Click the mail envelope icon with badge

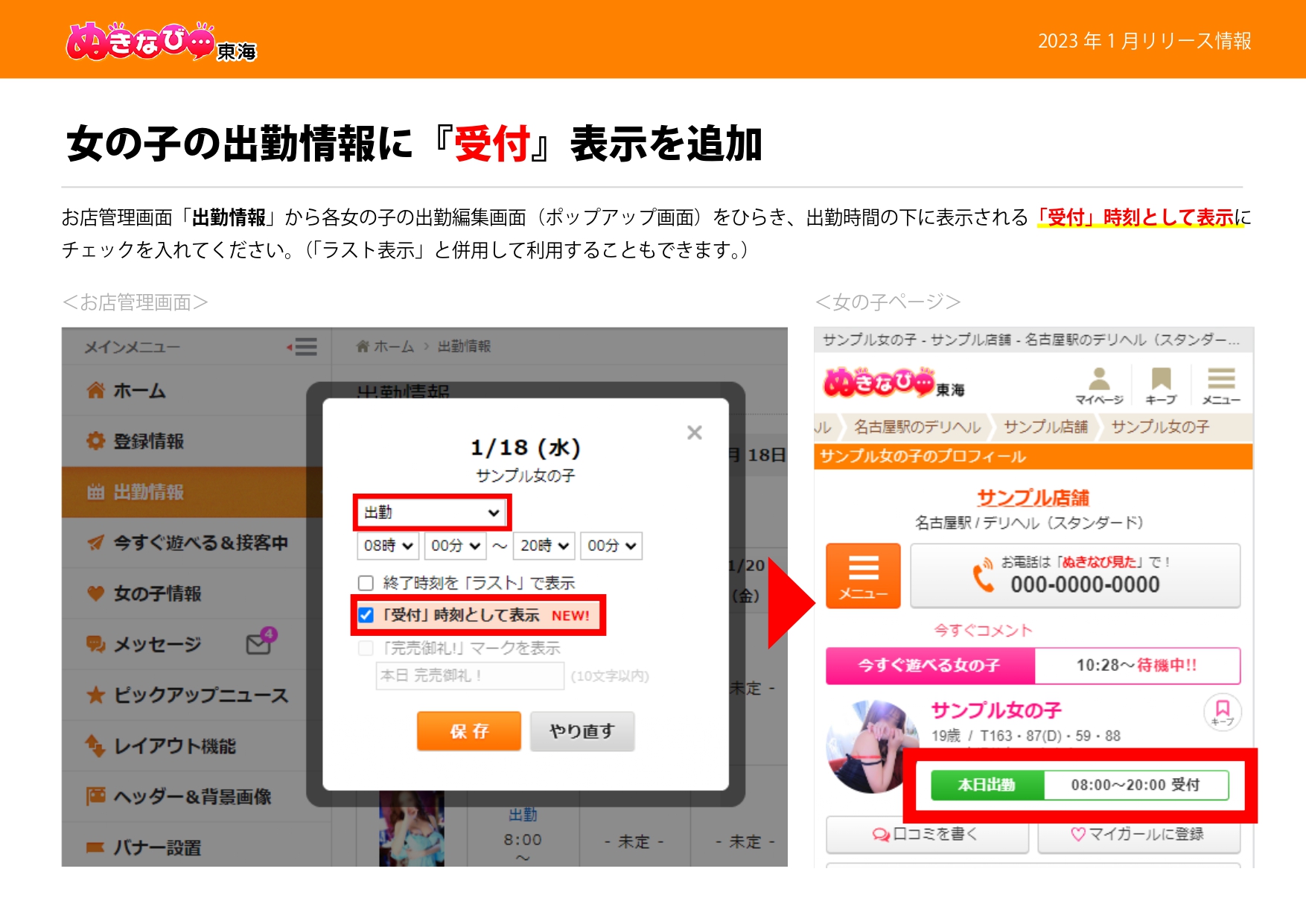click(260, 641)
